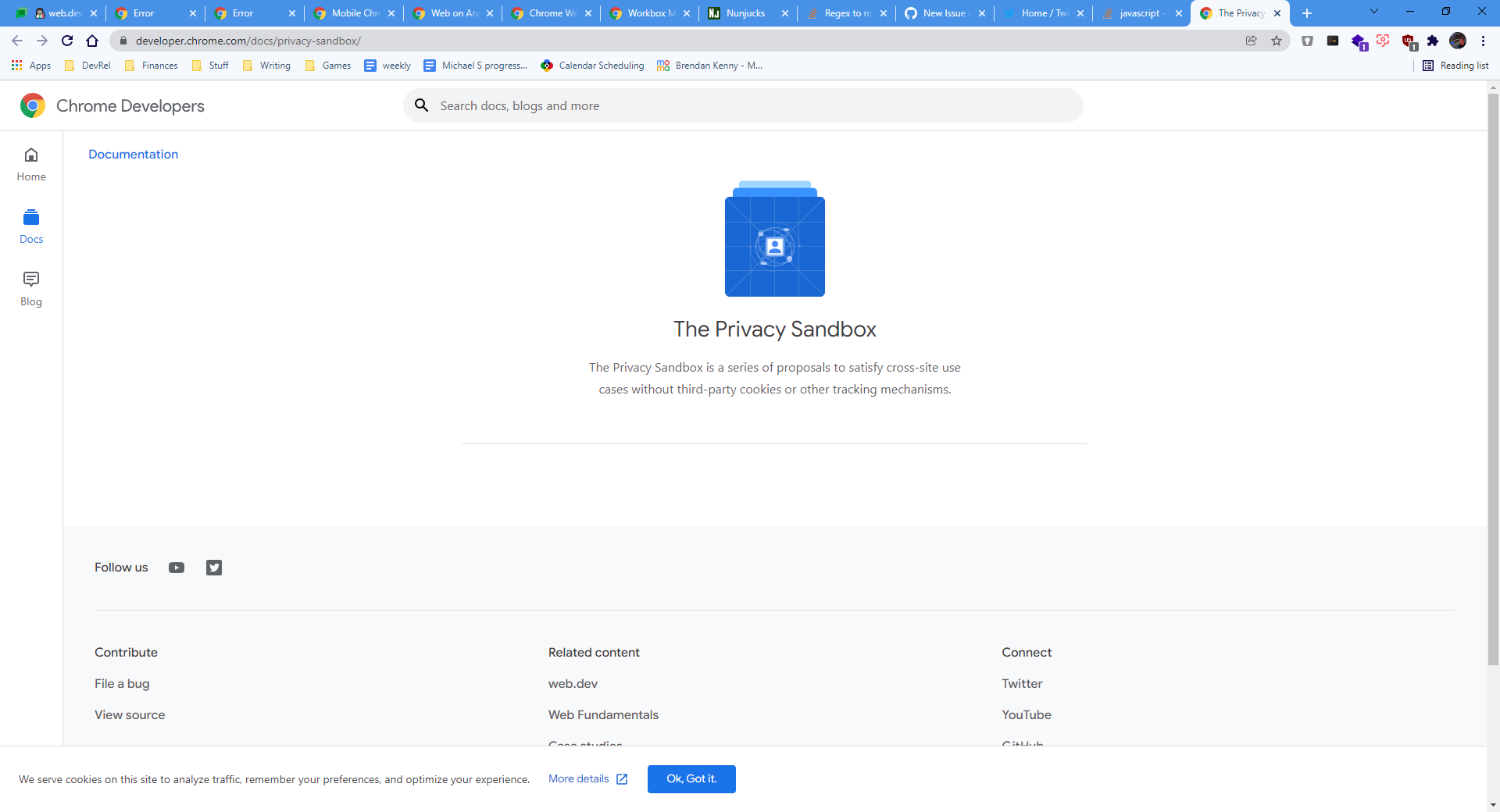Image resolution: width=1500 pixels, height=812 pixels.
Task: Open the YouTube icon next to Follow us
Action: point(176,568)
